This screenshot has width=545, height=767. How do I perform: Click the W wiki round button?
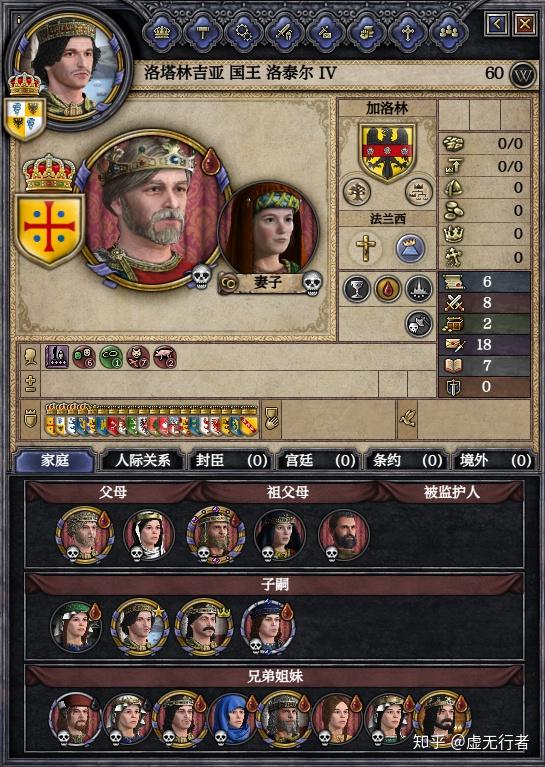click(523, 75)
